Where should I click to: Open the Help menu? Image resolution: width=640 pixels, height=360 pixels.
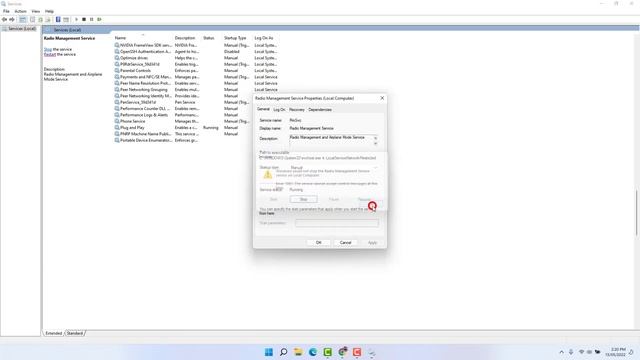click(x=49, y=11)
